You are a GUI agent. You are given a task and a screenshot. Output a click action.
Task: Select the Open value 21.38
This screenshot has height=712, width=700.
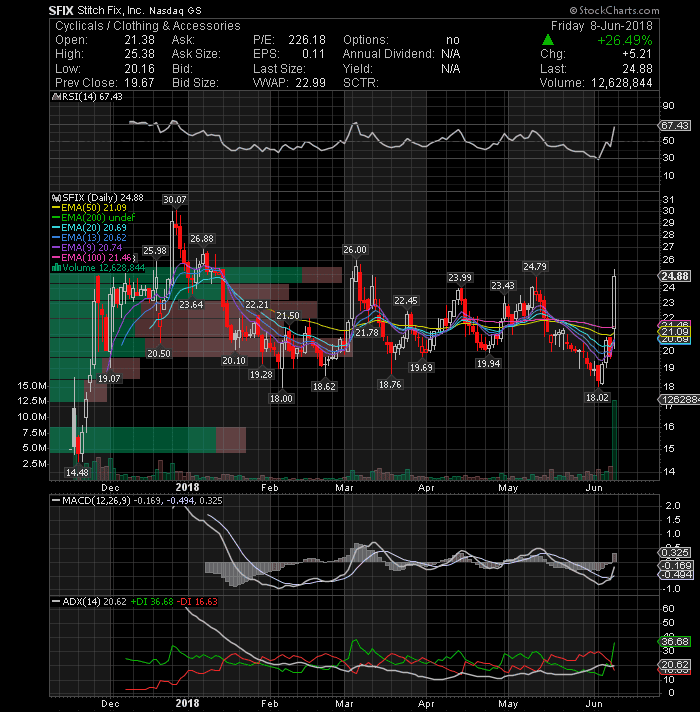point(139,40)
